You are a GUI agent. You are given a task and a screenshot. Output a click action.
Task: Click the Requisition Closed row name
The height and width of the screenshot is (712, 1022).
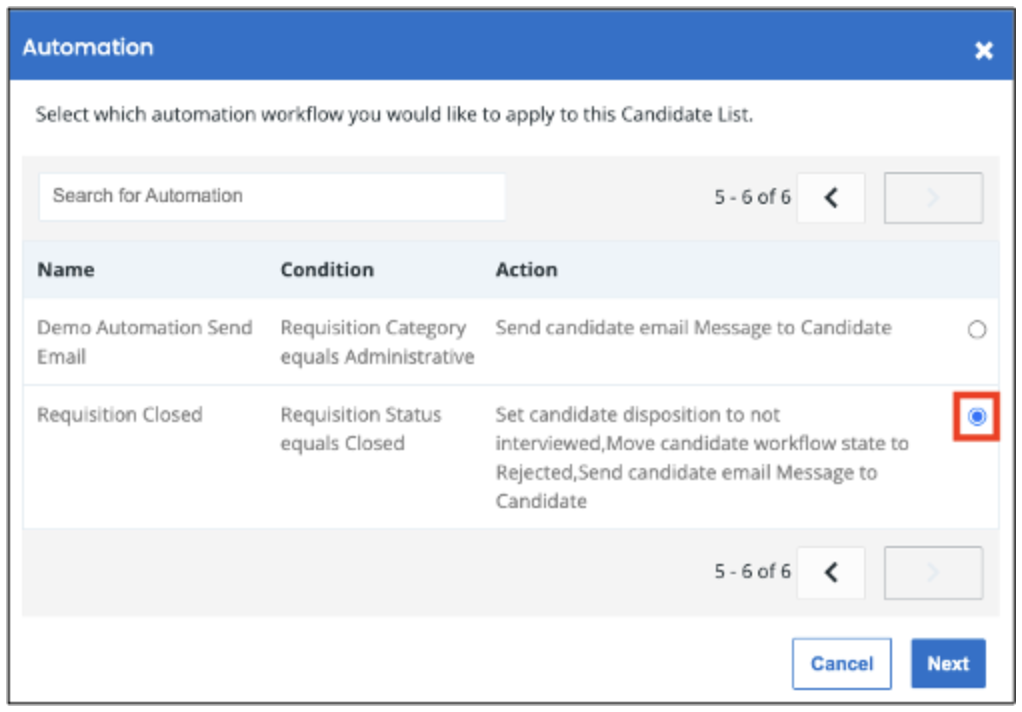120,415
